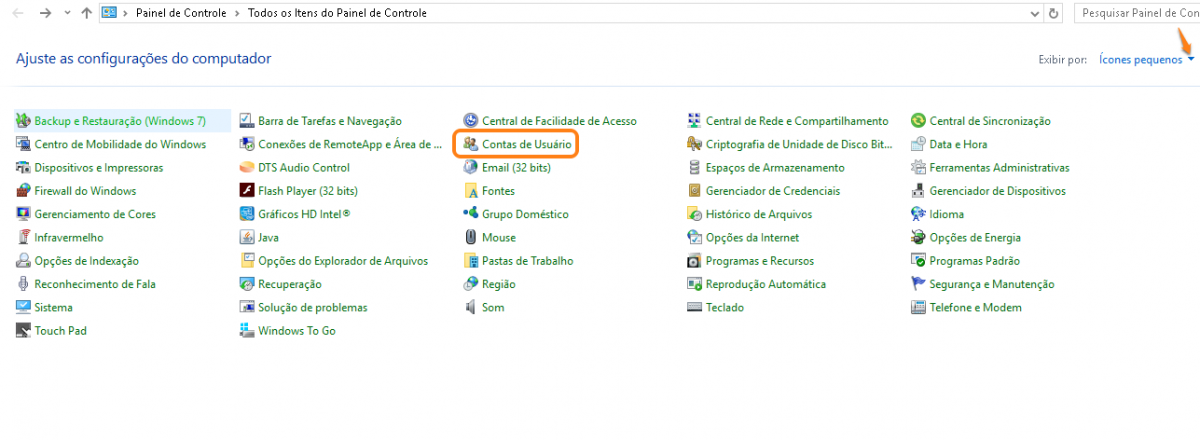Open the Recuperação link
The height and width of the screenshot is (440, 1200).
pyautogui.click(x=290, y=284)
